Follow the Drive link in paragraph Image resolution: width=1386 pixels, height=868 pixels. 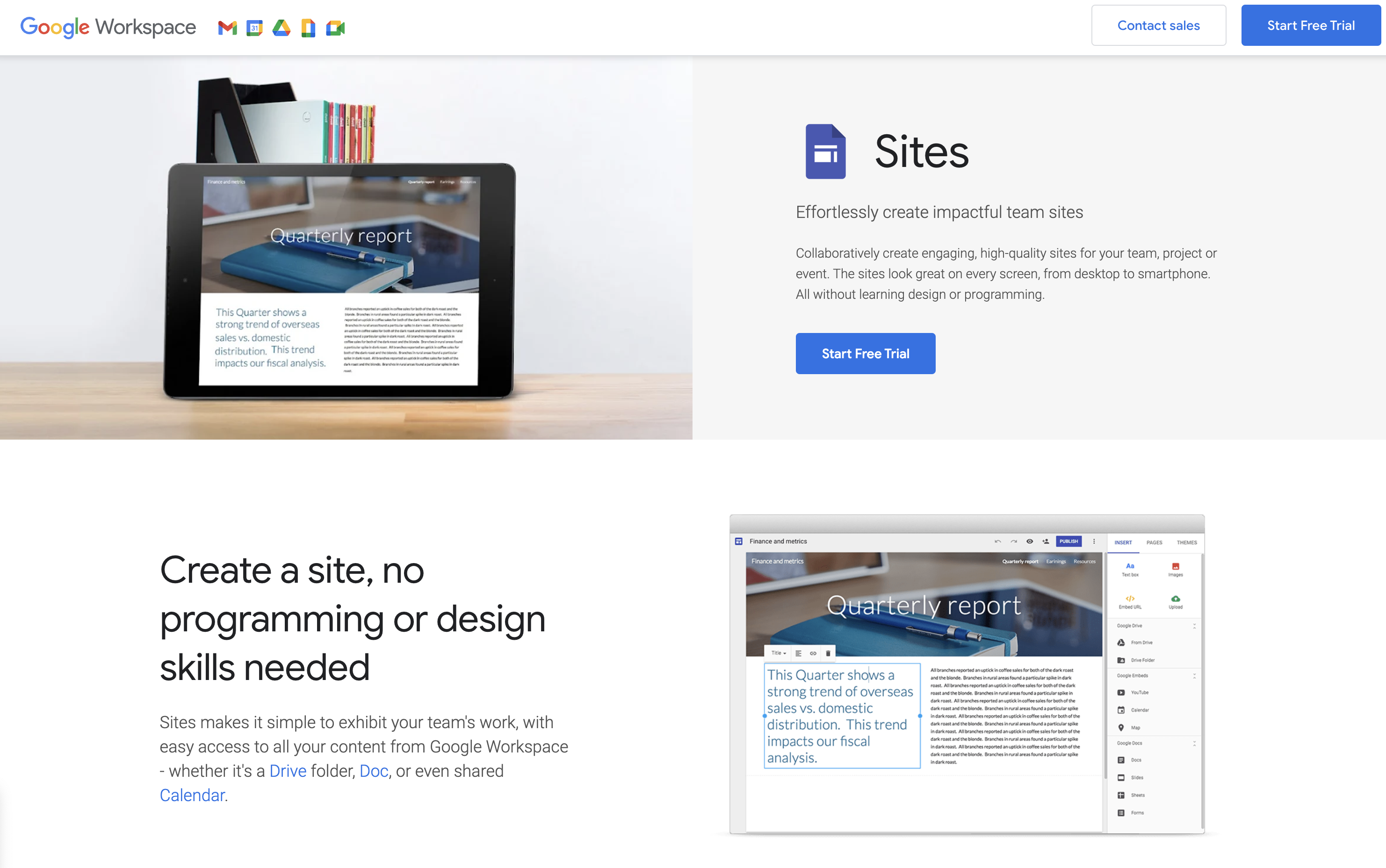288,771
